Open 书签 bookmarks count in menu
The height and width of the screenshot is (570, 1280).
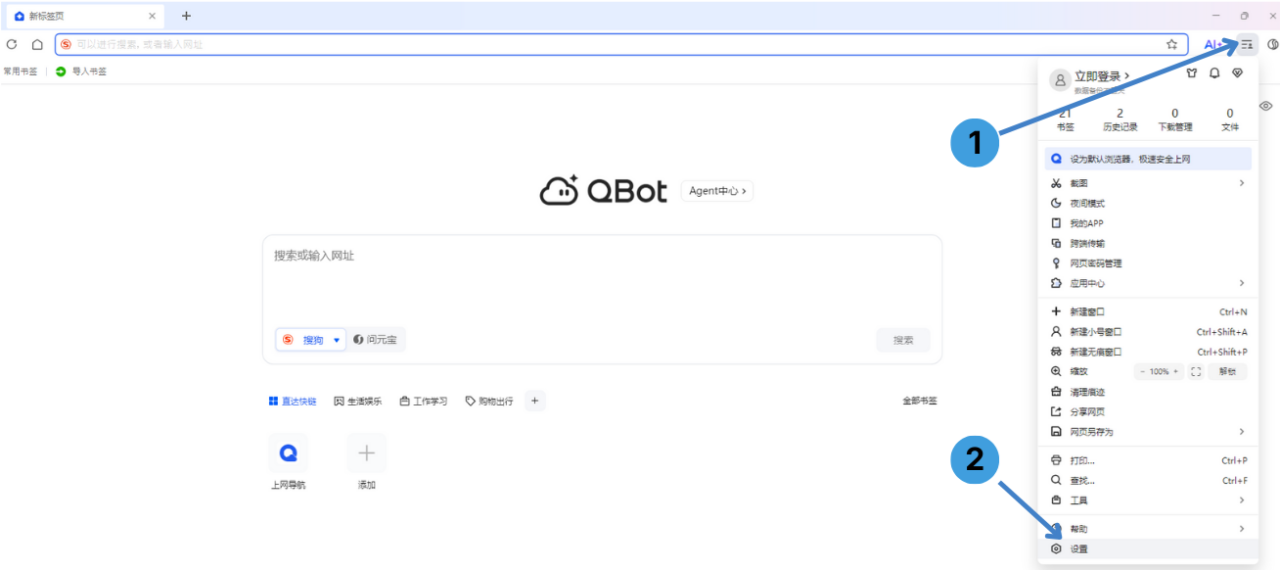[1065, 120]
